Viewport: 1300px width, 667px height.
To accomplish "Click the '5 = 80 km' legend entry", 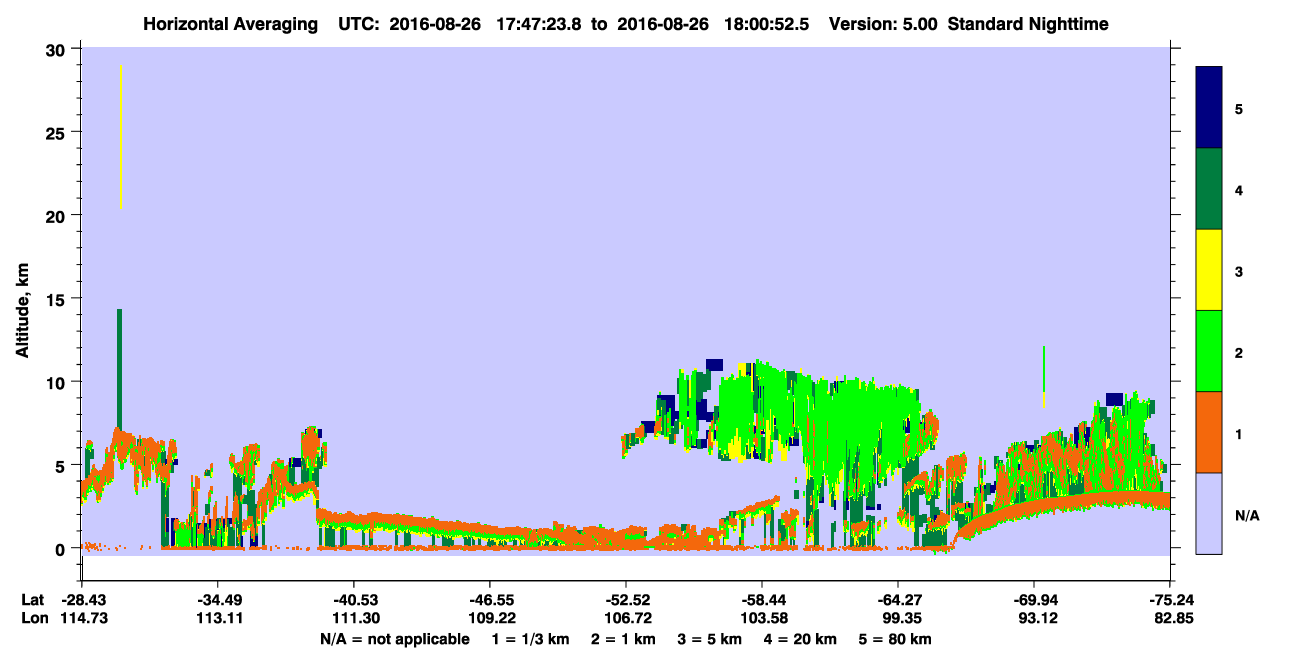I will pos(895,639).
